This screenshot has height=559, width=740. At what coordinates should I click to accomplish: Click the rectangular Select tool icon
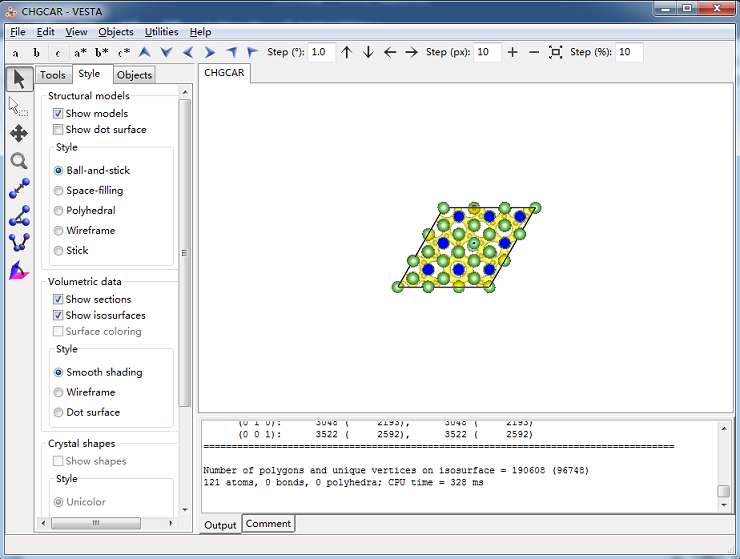(x=19, y=106)
